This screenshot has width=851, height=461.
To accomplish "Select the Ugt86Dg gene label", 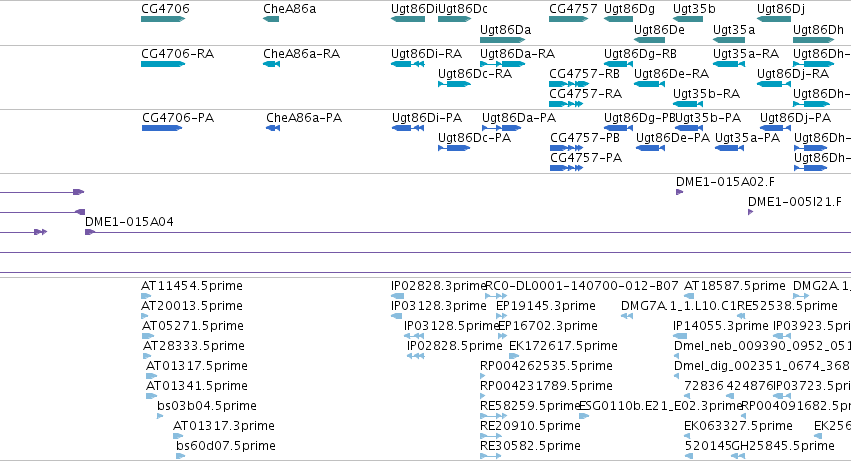I will click(630, 9).
